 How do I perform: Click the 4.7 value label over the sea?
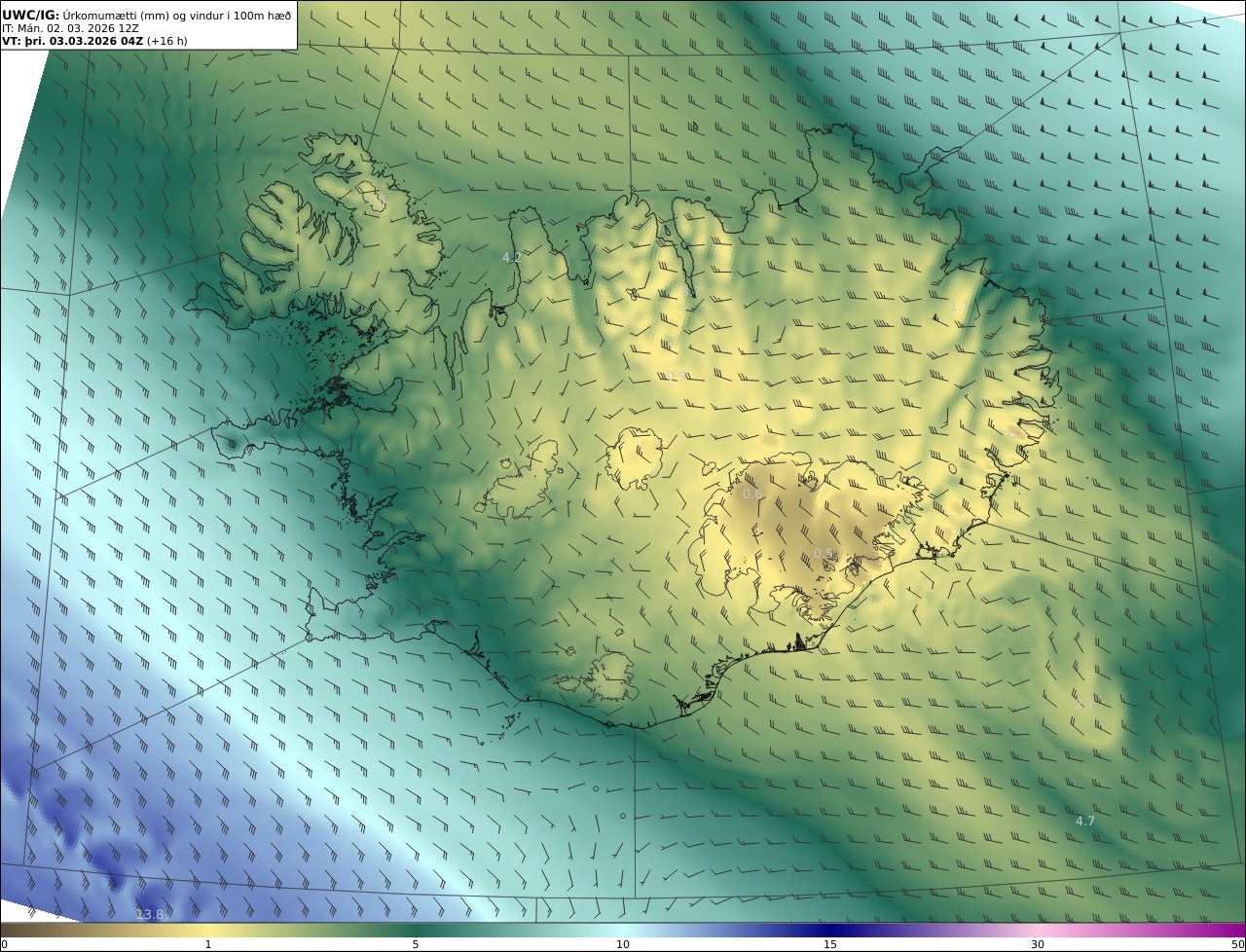1084,821
